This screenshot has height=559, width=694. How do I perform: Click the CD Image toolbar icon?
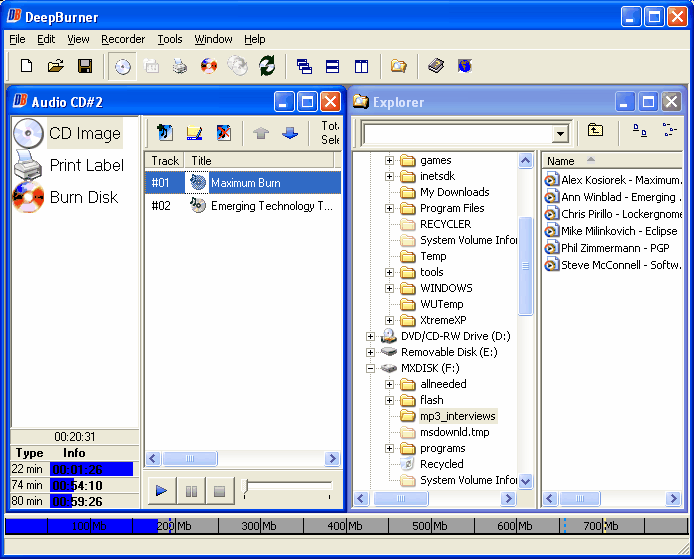123,67
